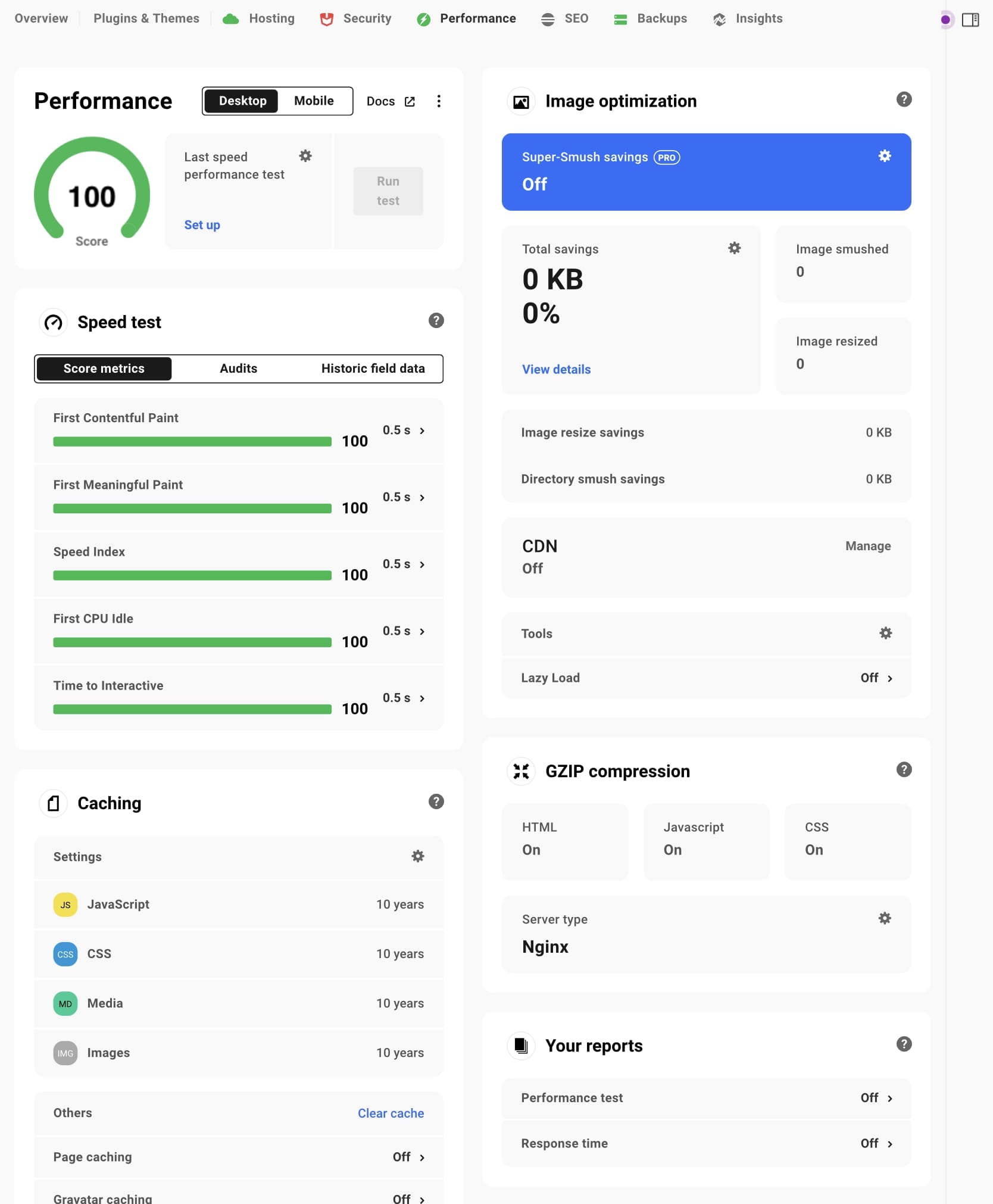The width and height of the screenshot is (993, 1204).
Task: Open Last speed performance test settings gear
Action: [x=305, y=156]
